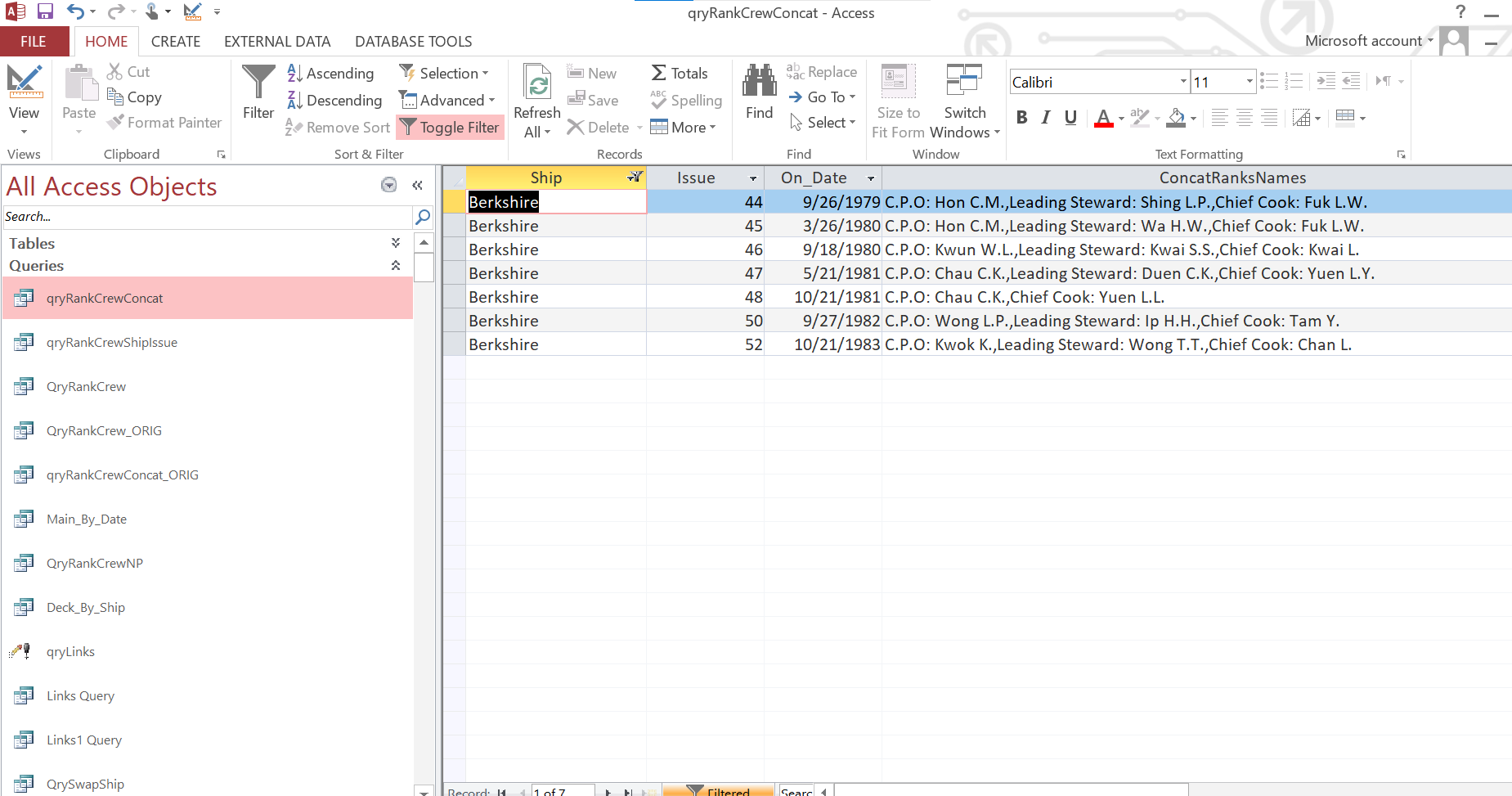Switch to the DATABASE TOOLS tab
Image resolution: width=1512 pixels, height=796 pixels.
[x=414, y=41]
